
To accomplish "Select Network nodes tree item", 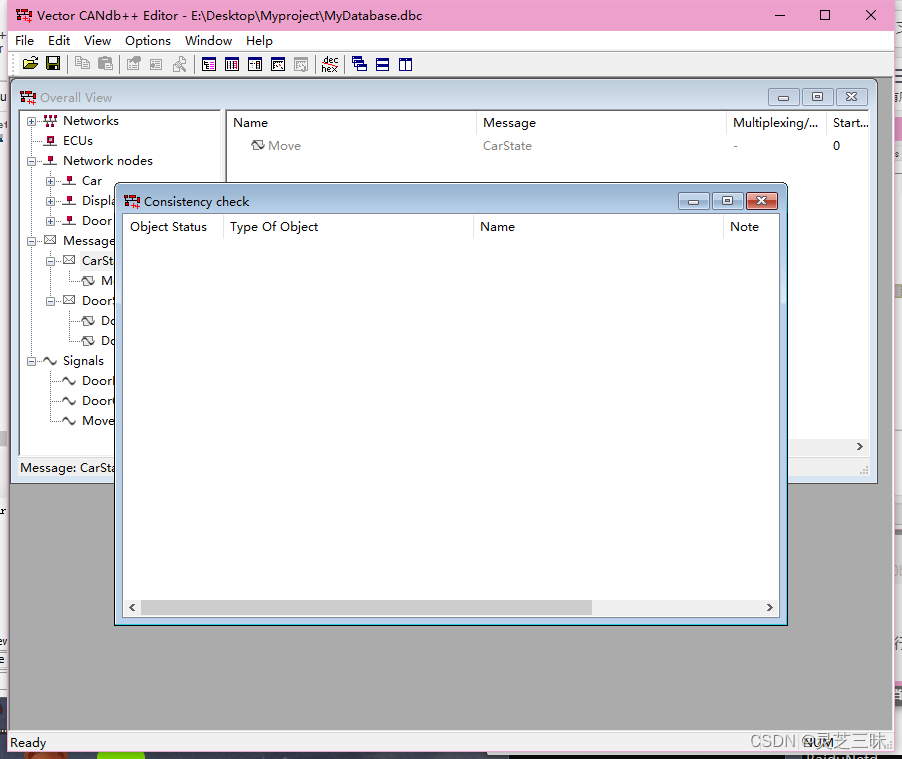I will 108,161.
